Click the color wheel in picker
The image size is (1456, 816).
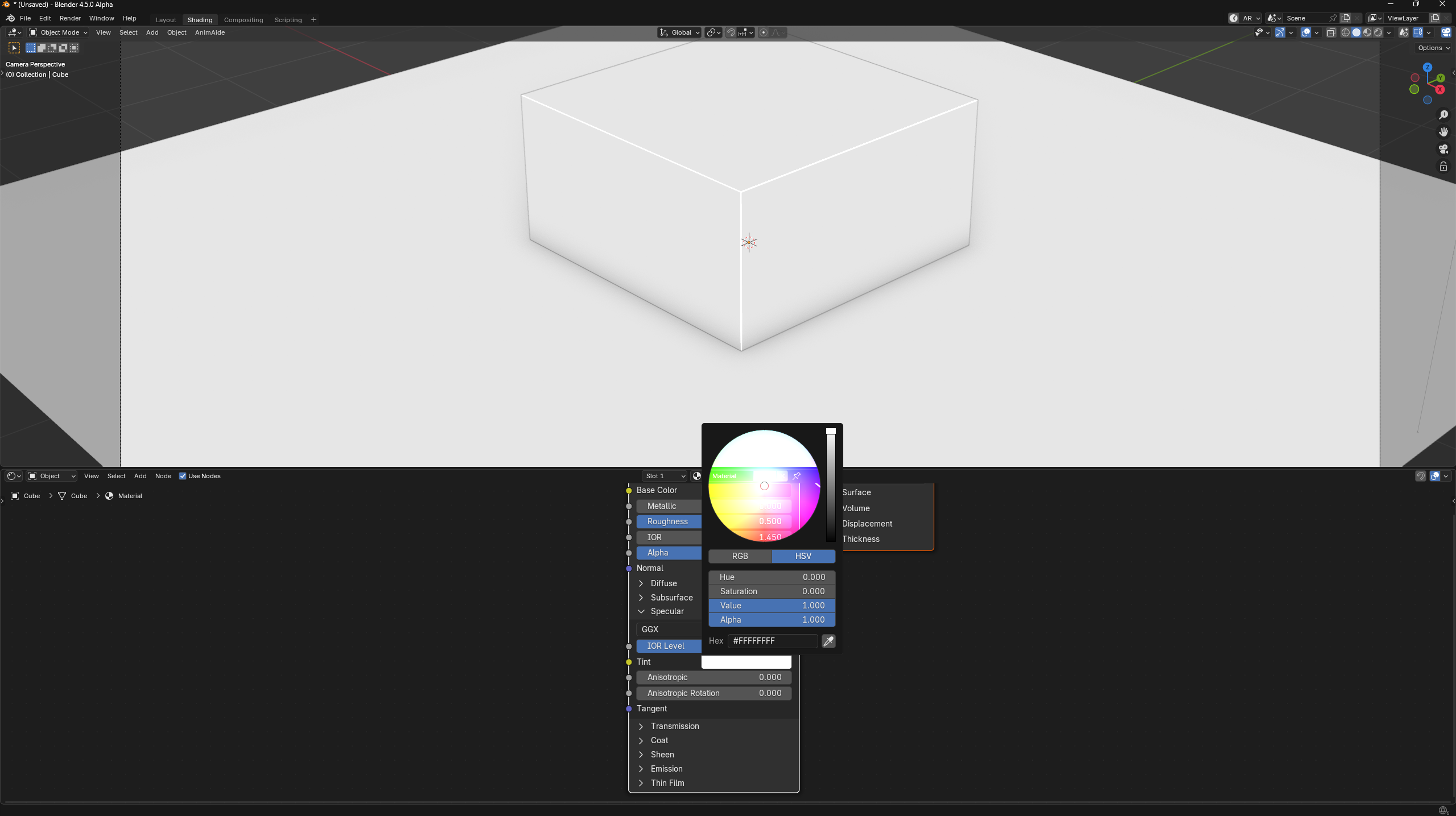click(764, 486)
